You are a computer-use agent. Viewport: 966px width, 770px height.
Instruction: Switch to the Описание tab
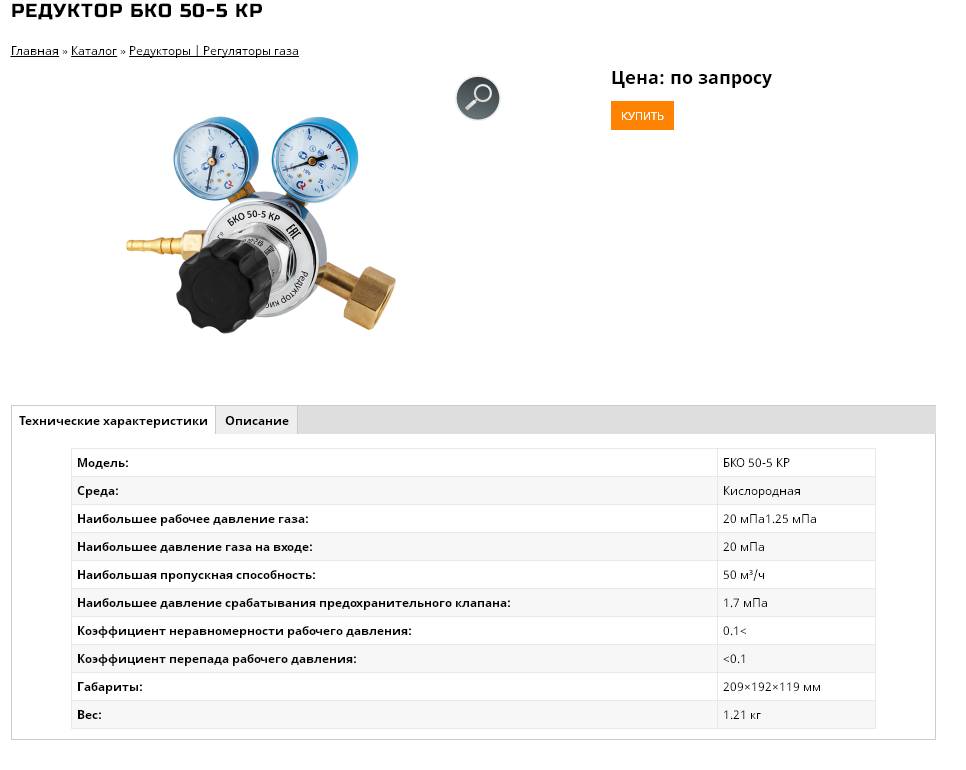(x=257, y=421)
